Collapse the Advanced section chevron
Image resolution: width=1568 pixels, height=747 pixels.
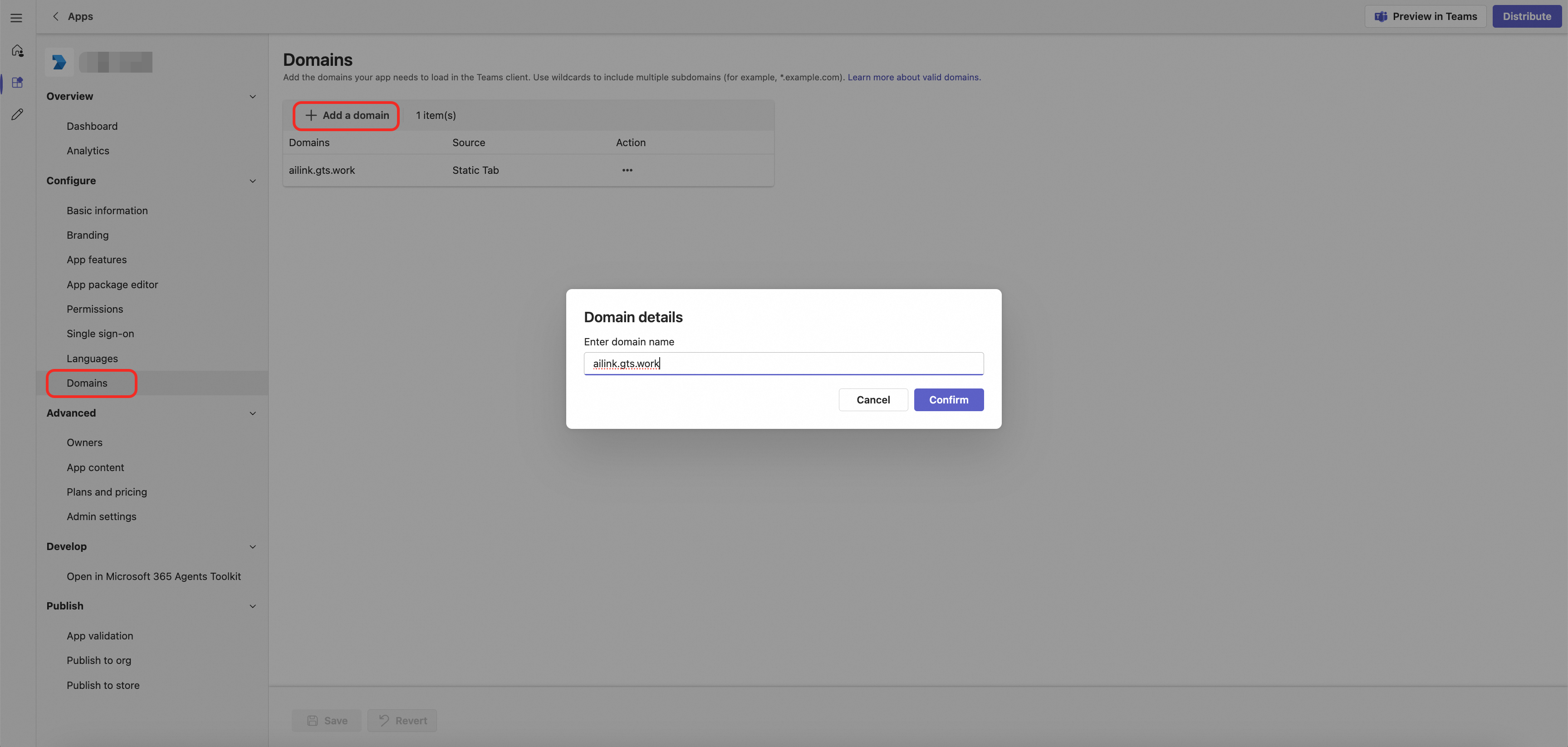253,413
